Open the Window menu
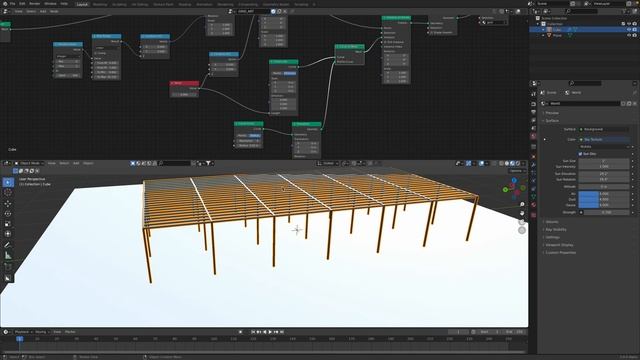Image resolution: width=640 pixels, height=360 pixels. point(51,3)
